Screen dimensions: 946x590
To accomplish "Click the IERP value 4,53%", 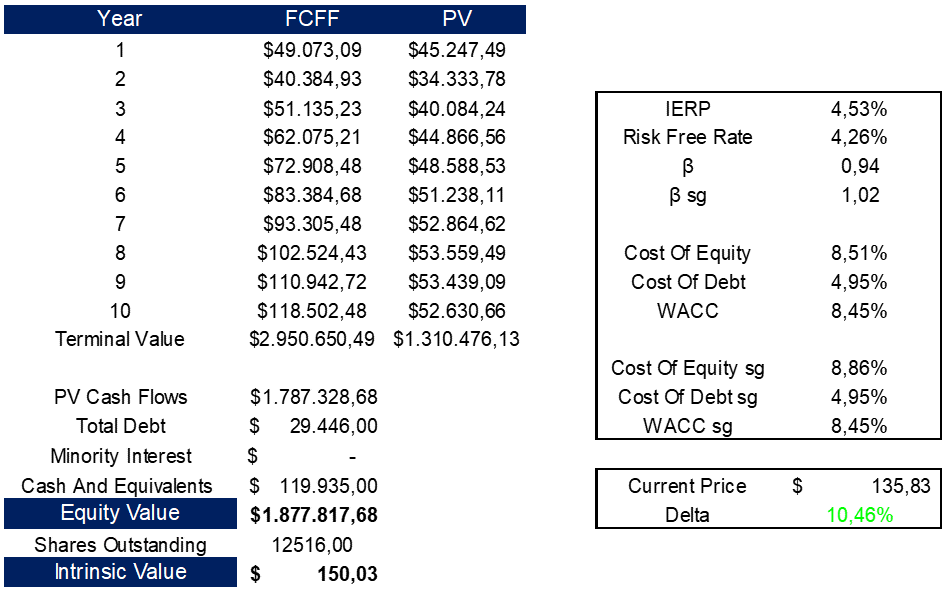I will (859, 108).
